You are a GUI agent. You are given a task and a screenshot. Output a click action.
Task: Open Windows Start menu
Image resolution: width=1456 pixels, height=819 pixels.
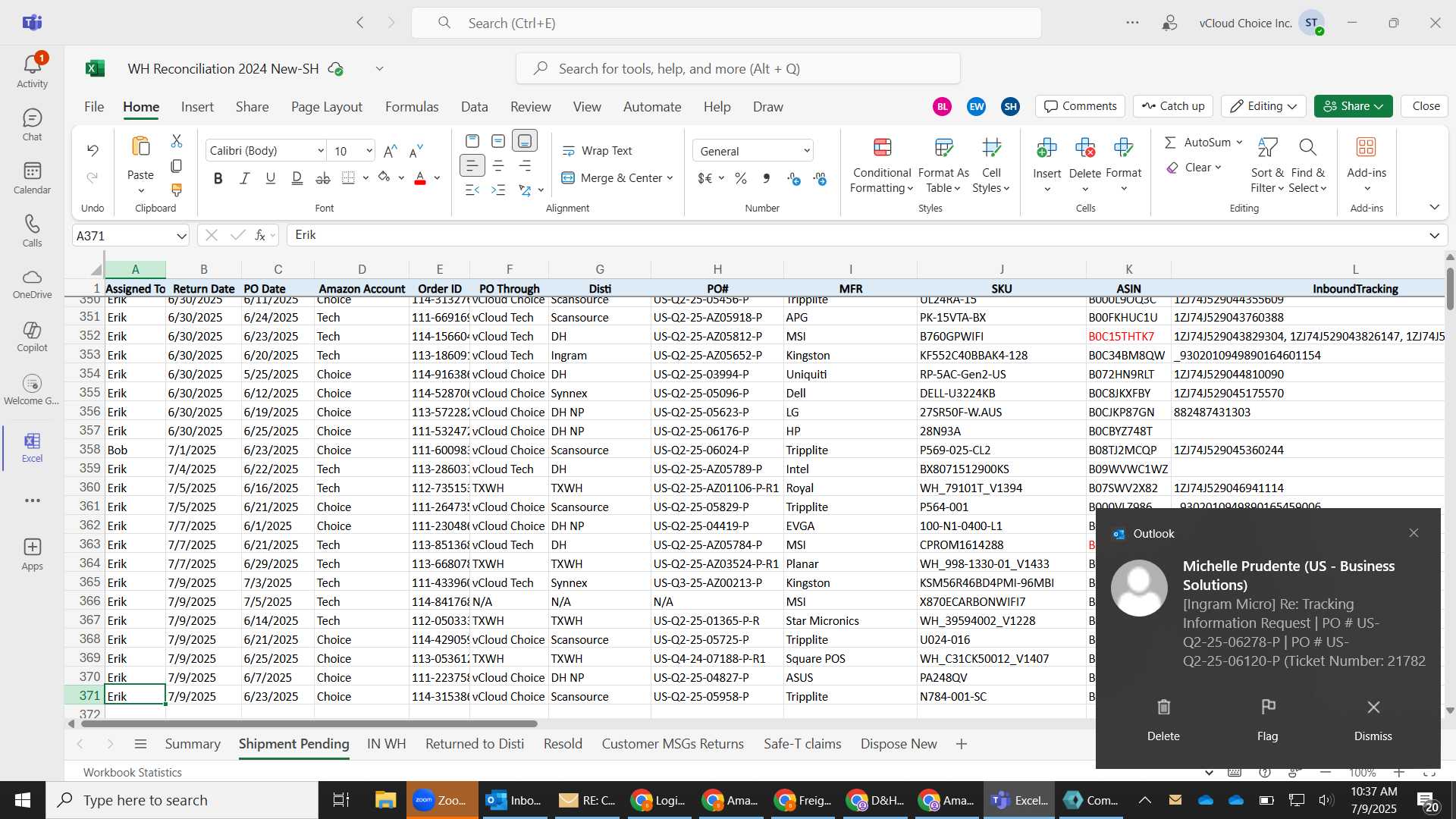tap(23, 800)
